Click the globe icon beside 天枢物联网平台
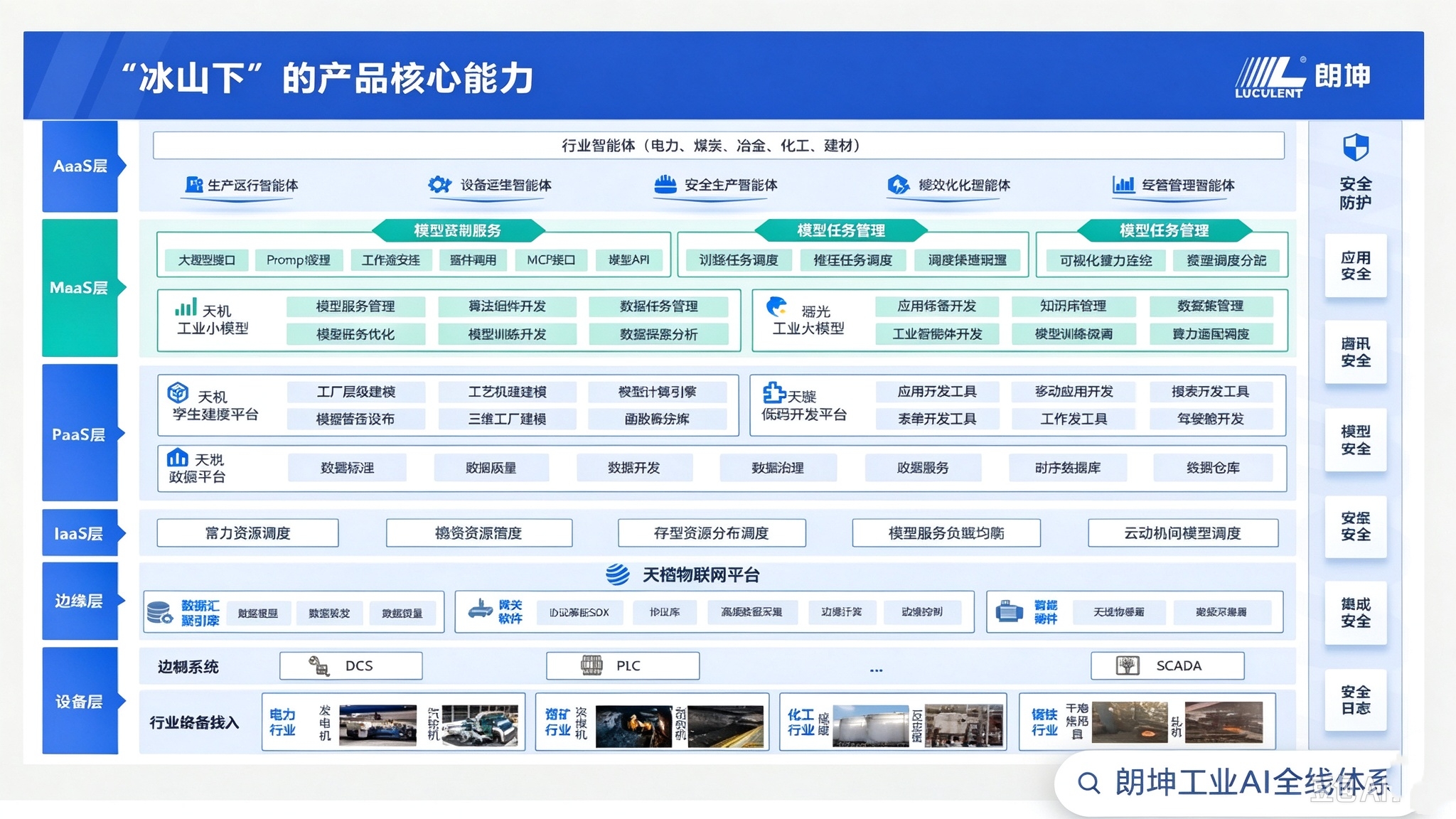Screen dimensions: 1456x819 tap(618, 574)
